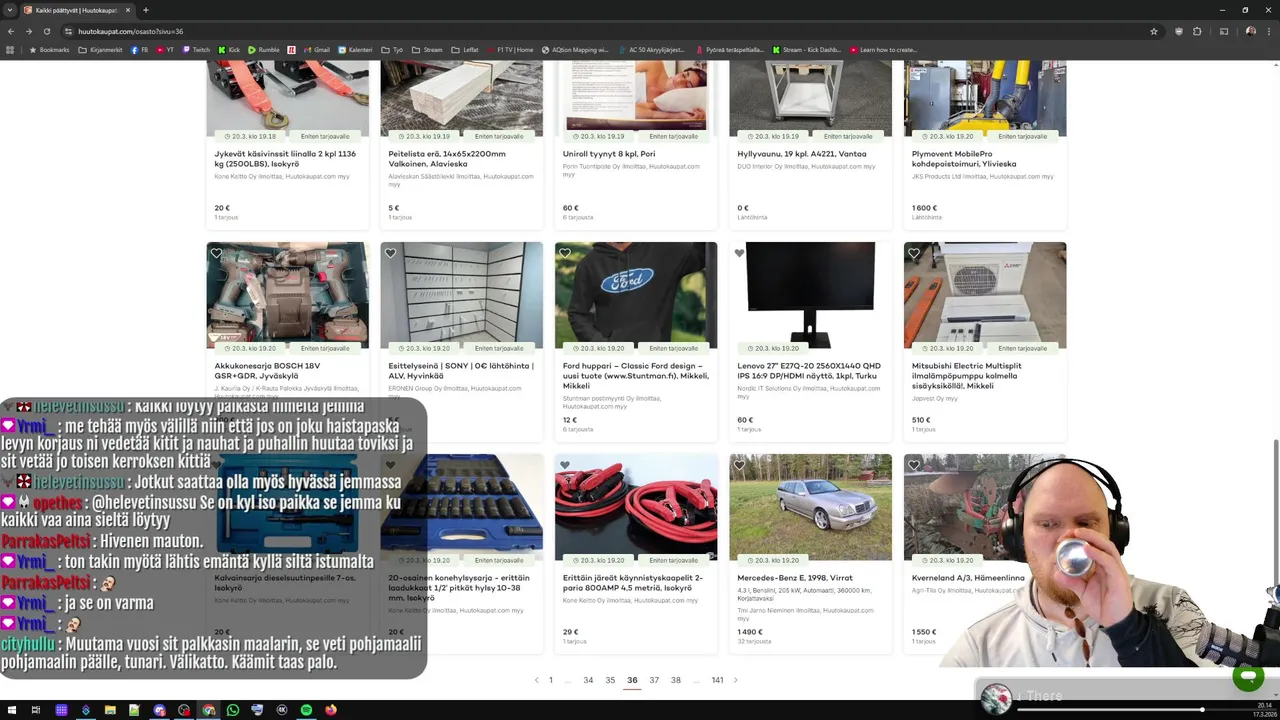Open 4K downloader app on taskbar
The width and height of the screenshot is (1280, 720).
pyautogui.click(x=282, y=710)
